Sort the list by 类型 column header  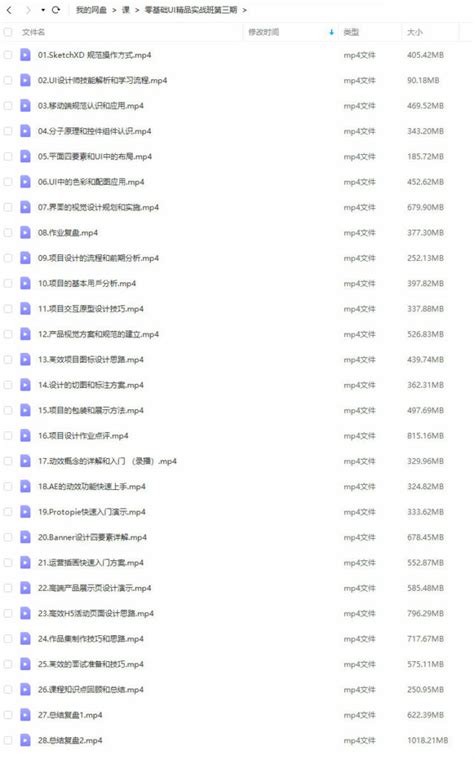coord(351,32)
